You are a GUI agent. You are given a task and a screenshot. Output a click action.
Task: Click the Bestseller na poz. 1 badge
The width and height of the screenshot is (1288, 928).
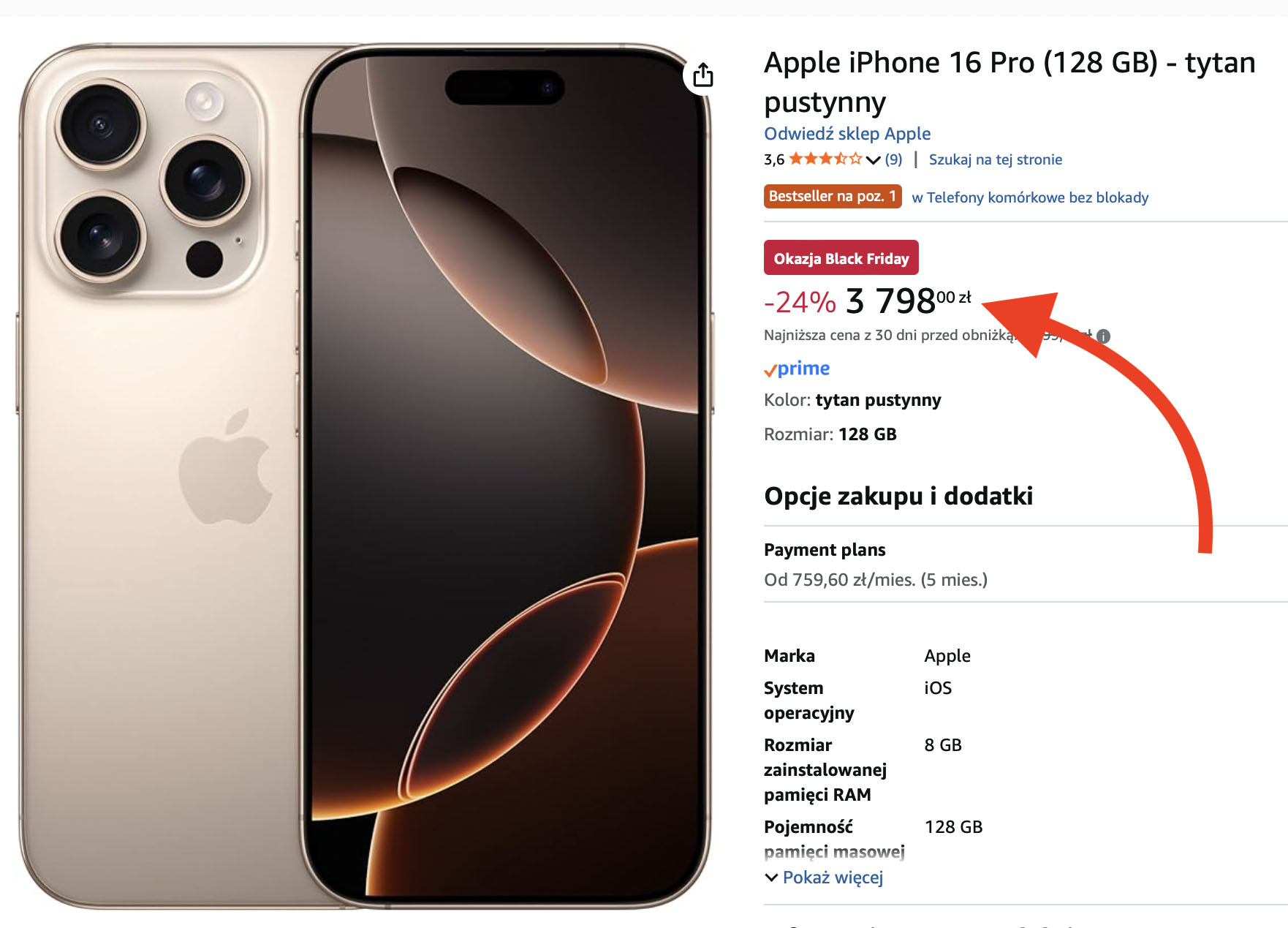tap(833, 197)
